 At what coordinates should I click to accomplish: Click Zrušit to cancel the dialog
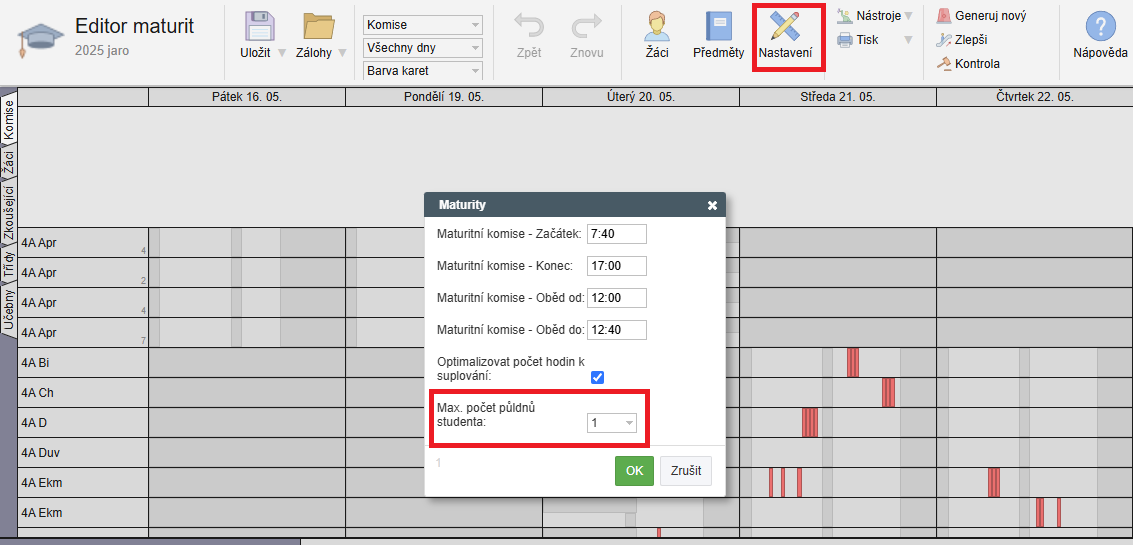click(x=685, y=471)
